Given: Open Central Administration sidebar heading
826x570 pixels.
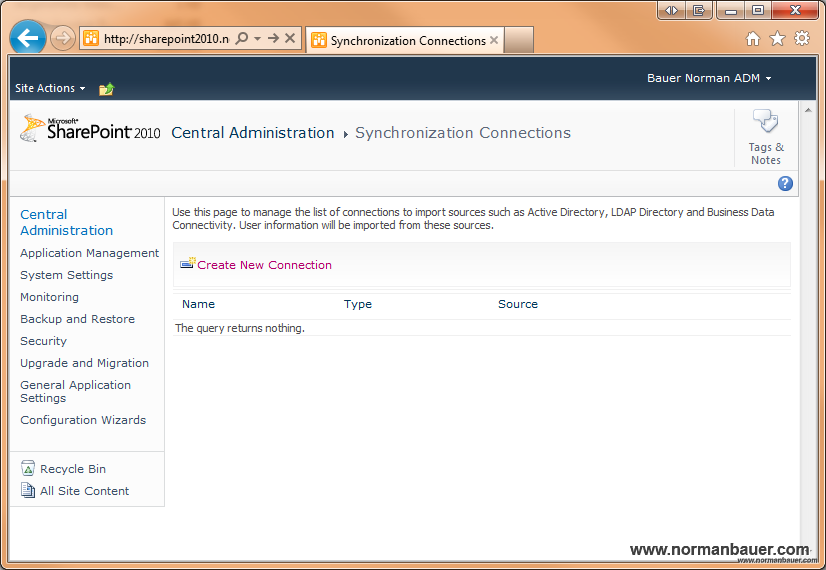Looking at the screenshot, I should pos(66,222).
